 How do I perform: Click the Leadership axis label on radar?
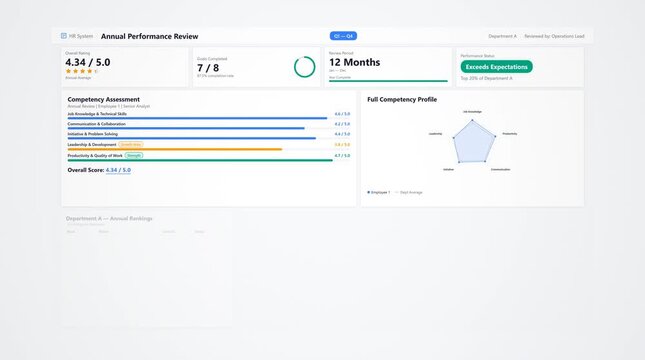click(x=435, y=134)
